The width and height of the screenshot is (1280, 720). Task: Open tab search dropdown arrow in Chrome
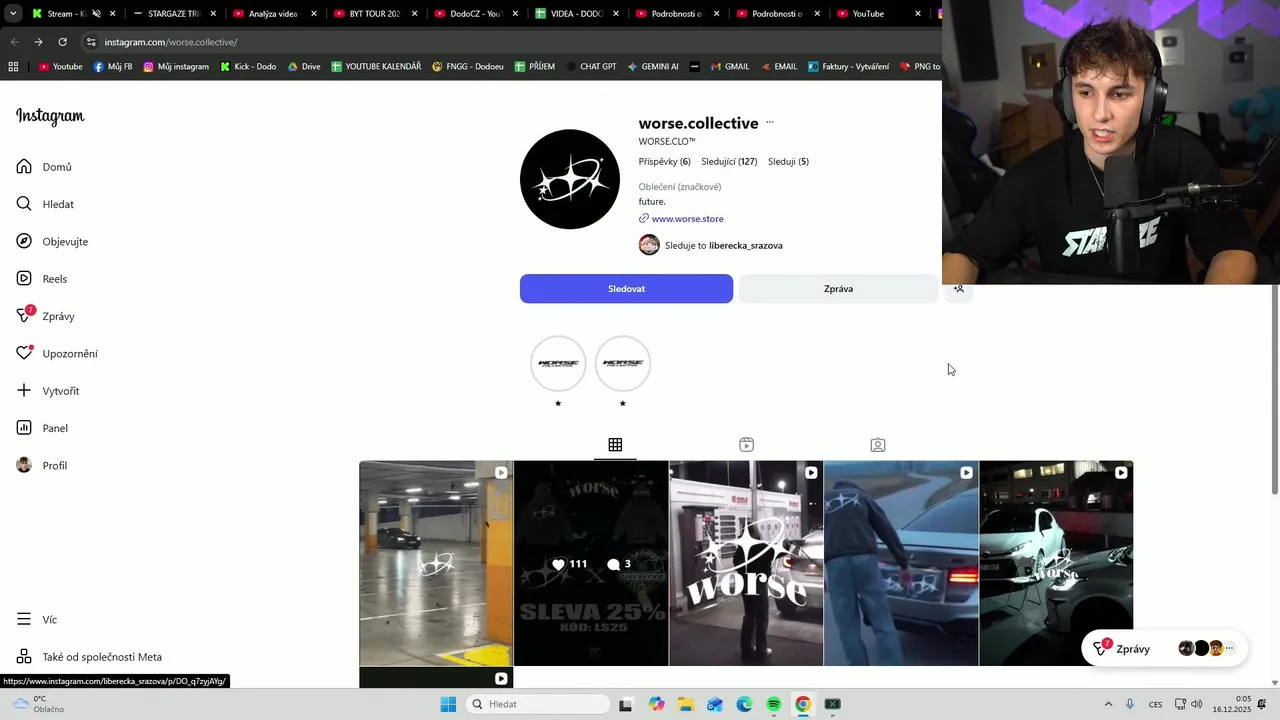[12, 14]
